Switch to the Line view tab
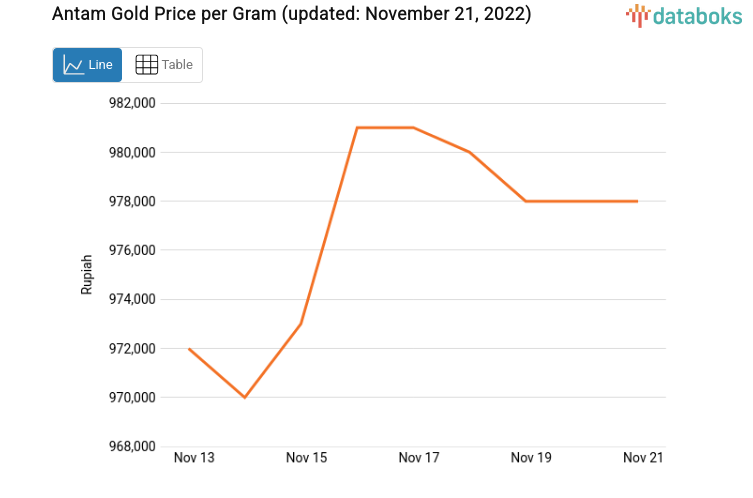This screenshot has height=498, width=753. click(x=88, y=65)
